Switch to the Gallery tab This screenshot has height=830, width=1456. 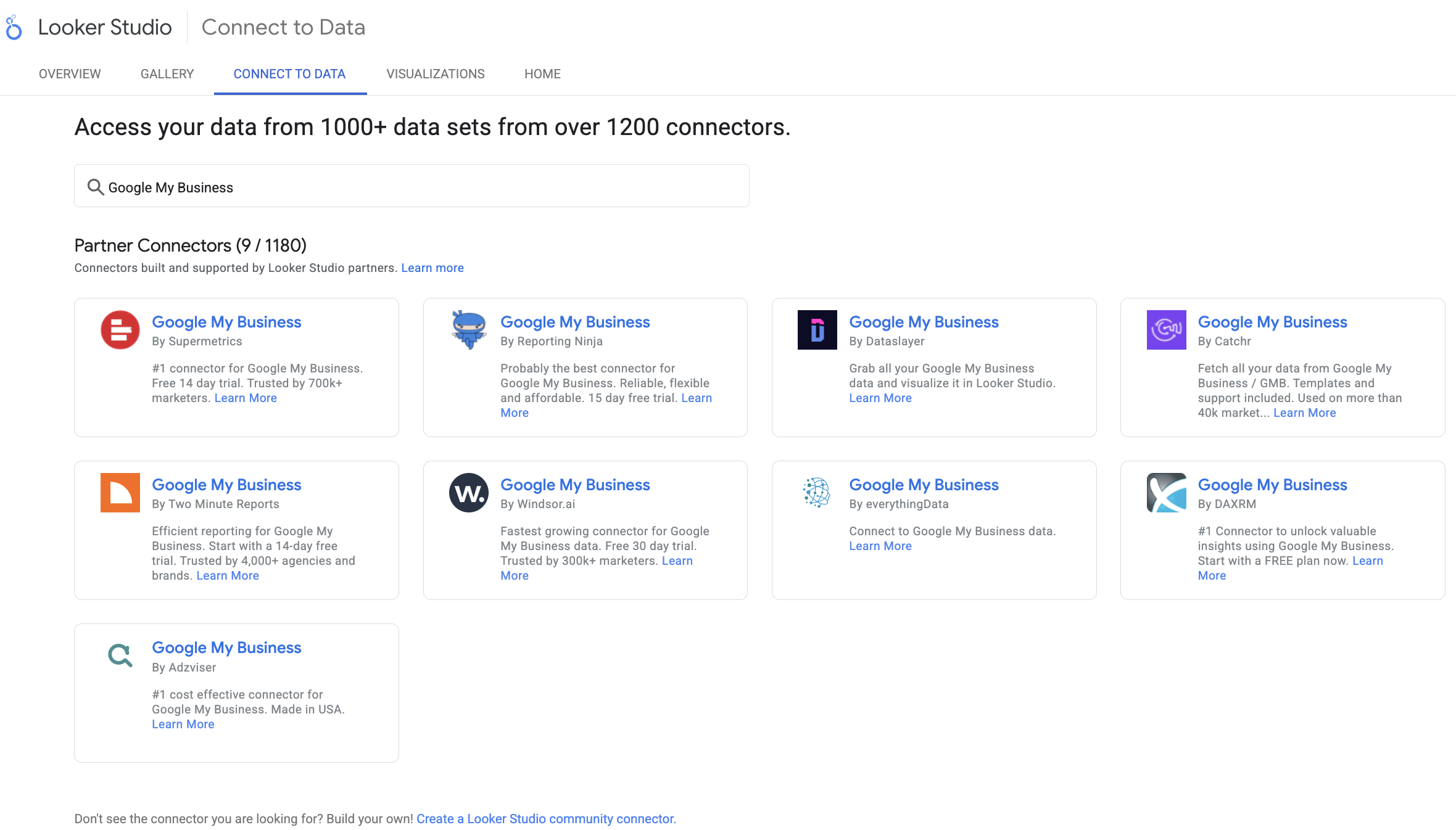(x=167, y=74)
